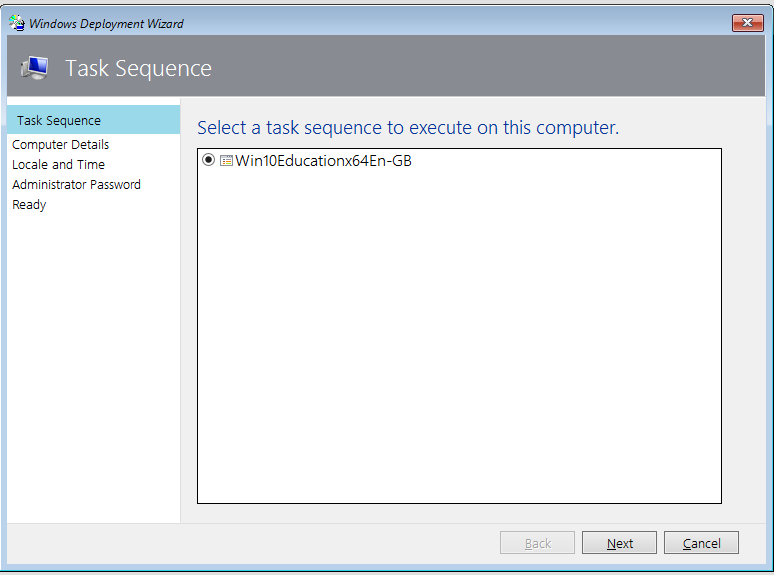The image size is (774, 575).
Task: Click empty footer area left of Back
Action: [x=252, y=543]
